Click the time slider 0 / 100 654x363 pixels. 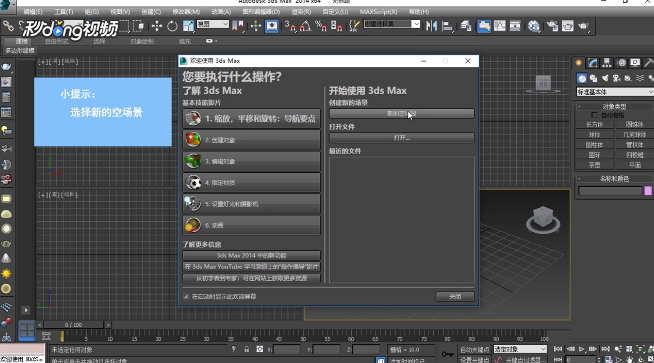73,325
